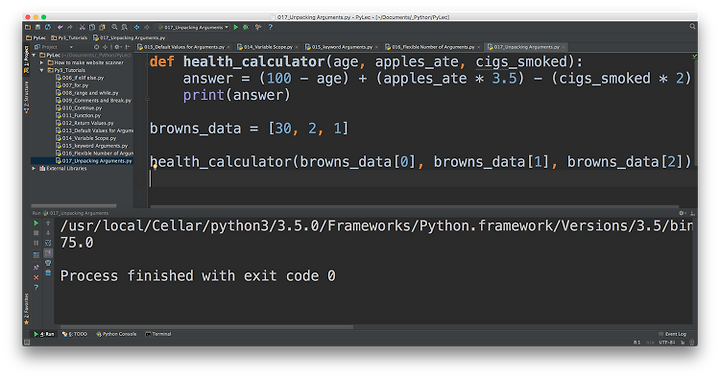The image size is (720, 378).
Task: Click the 017_Unpacking Arguments.py breadcrumb
Action: [129, 38]
